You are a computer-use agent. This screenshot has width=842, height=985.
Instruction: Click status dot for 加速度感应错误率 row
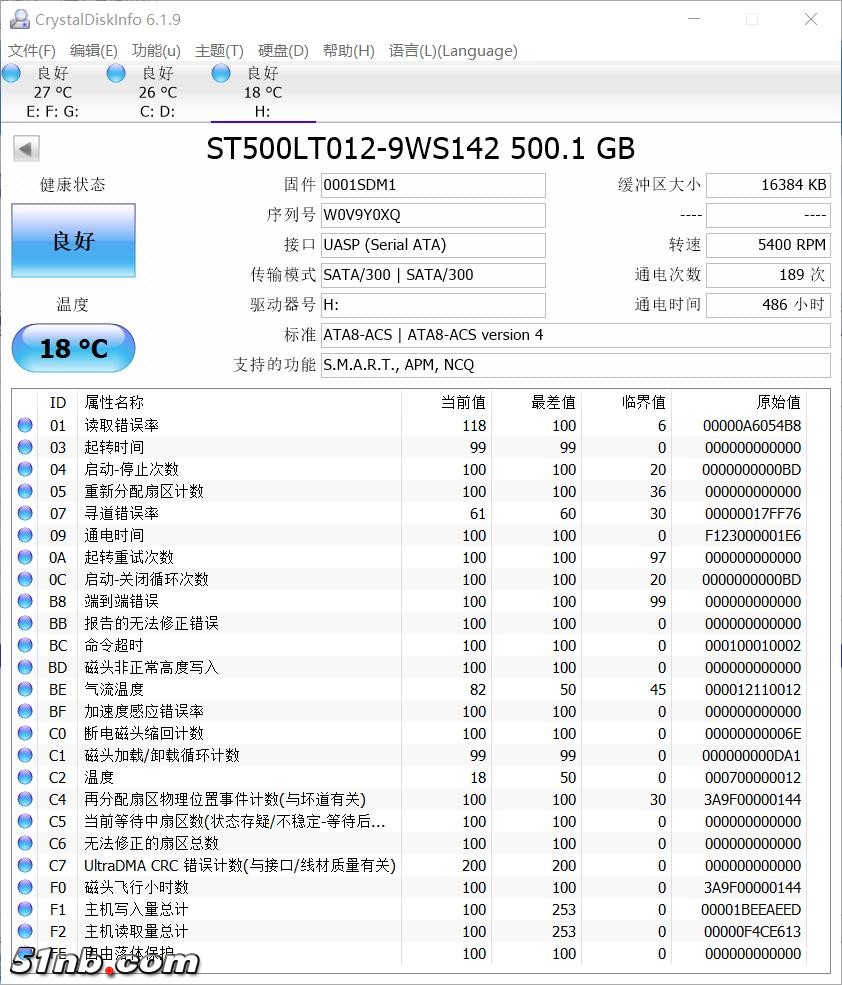[25, 711]
